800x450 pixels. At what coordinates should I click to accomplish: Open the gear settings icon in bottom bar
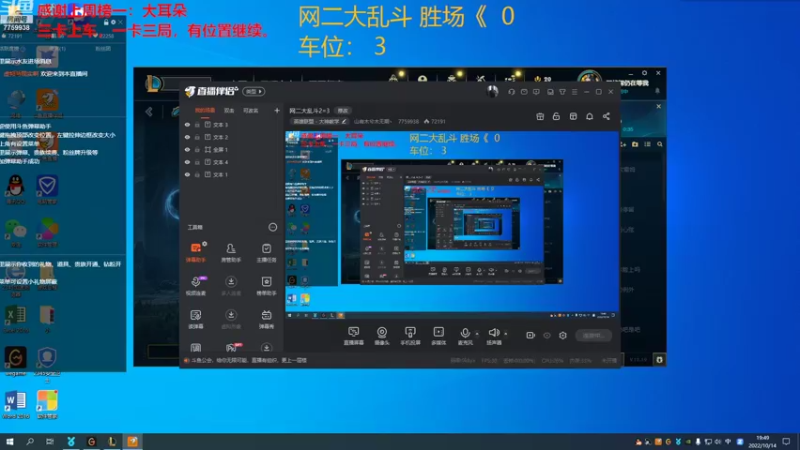coord(563,335)
